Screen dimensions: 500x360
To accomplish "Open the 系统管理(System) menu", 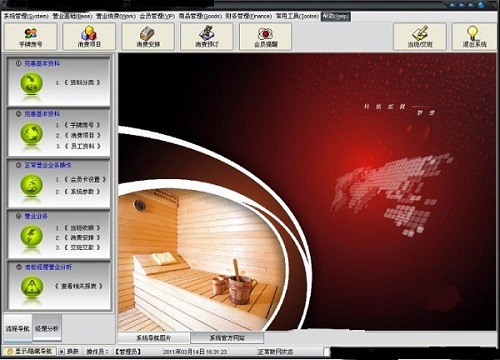I will (x=26, y=16).
